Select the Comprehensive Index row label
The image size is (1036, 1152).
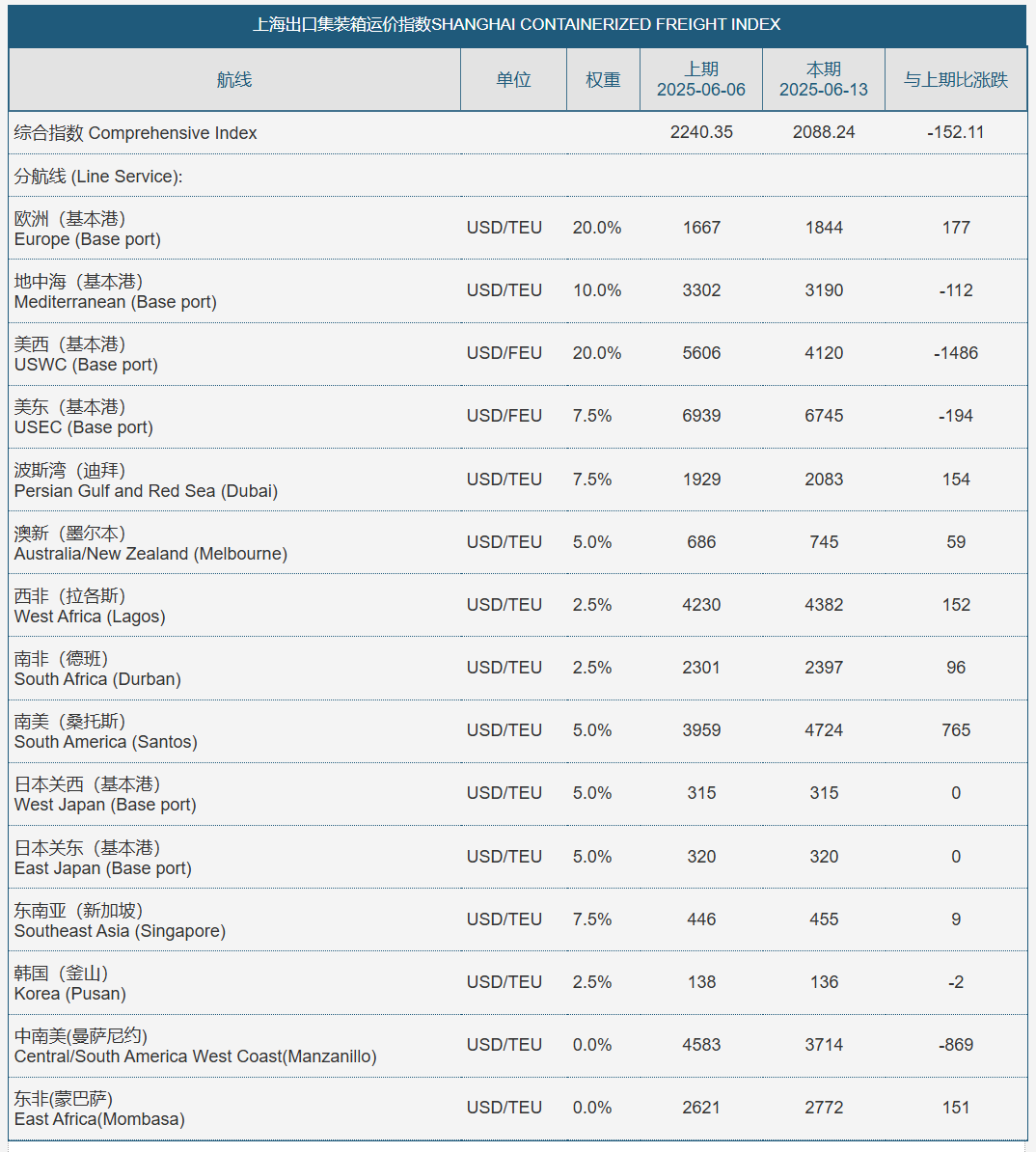click(x=135, y=133)
